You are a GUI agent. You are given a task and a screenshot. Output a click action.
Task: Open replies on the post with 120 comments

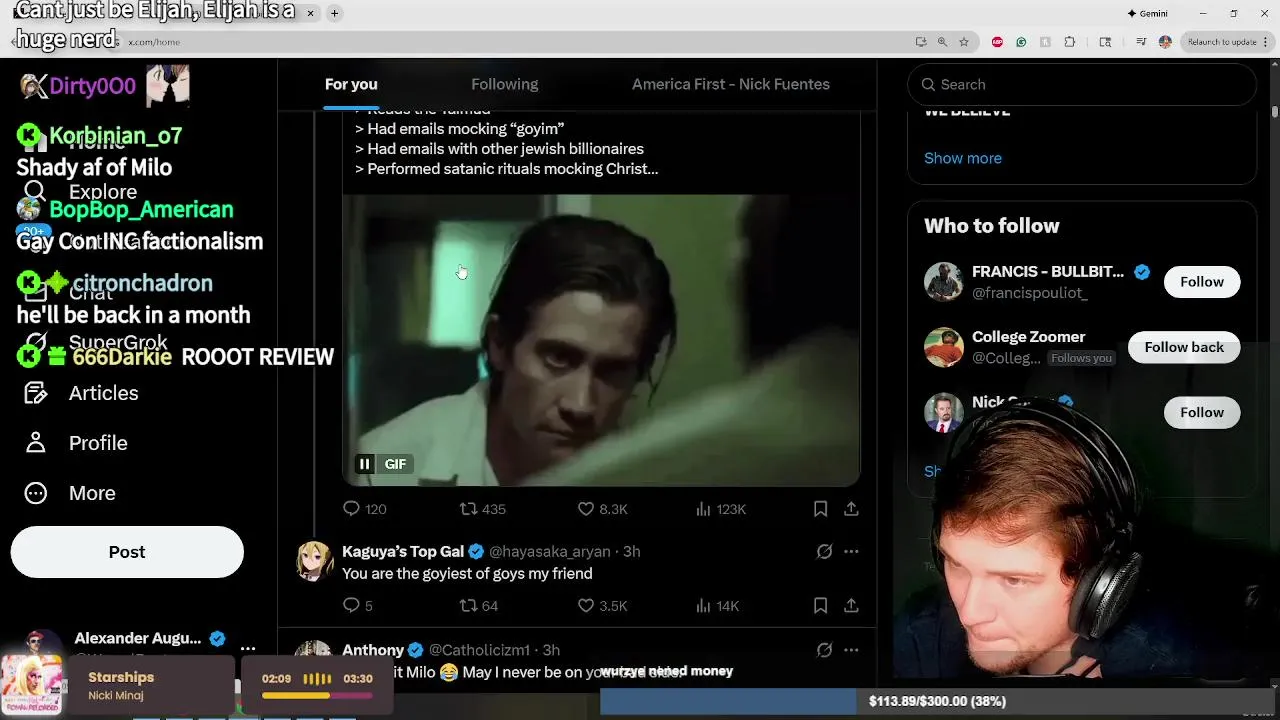pyautogui.click(x=364, y=509)
